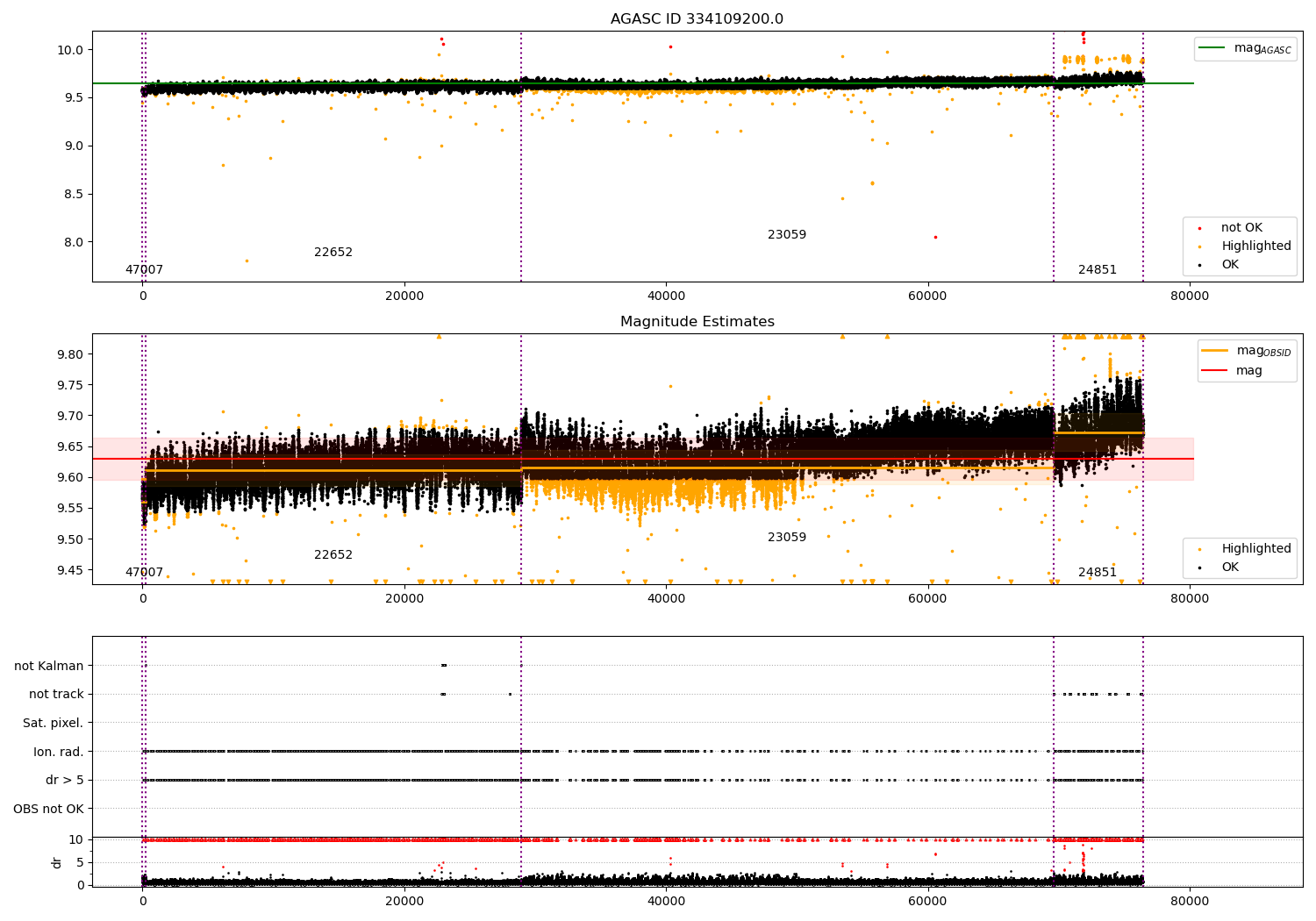Click the 9.70 y-axis tick label
Screen dimensions: 1316x921
coord(70,417)
